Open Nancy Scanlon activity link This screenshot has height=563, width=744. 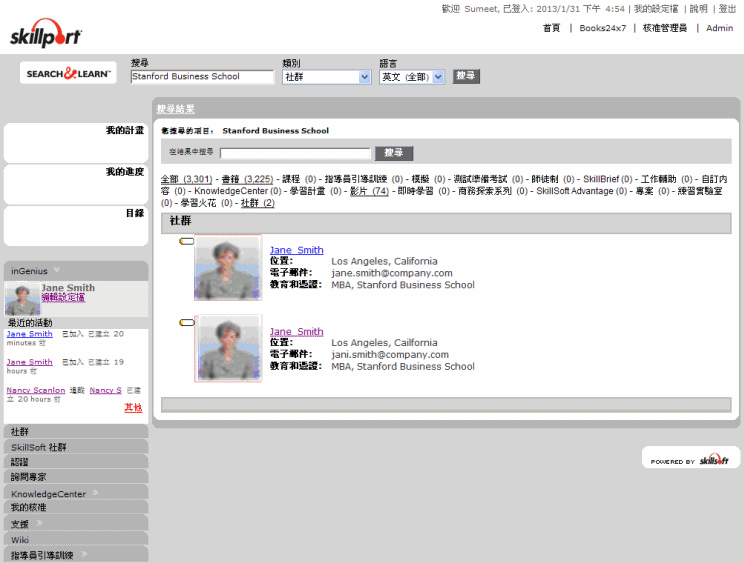(36, 390)
